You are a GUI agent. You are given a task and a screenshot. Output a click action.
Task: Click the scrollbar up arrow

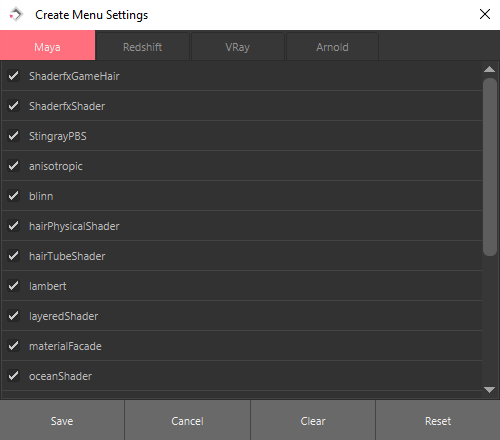pyautogui.click(x=489, y=69)
